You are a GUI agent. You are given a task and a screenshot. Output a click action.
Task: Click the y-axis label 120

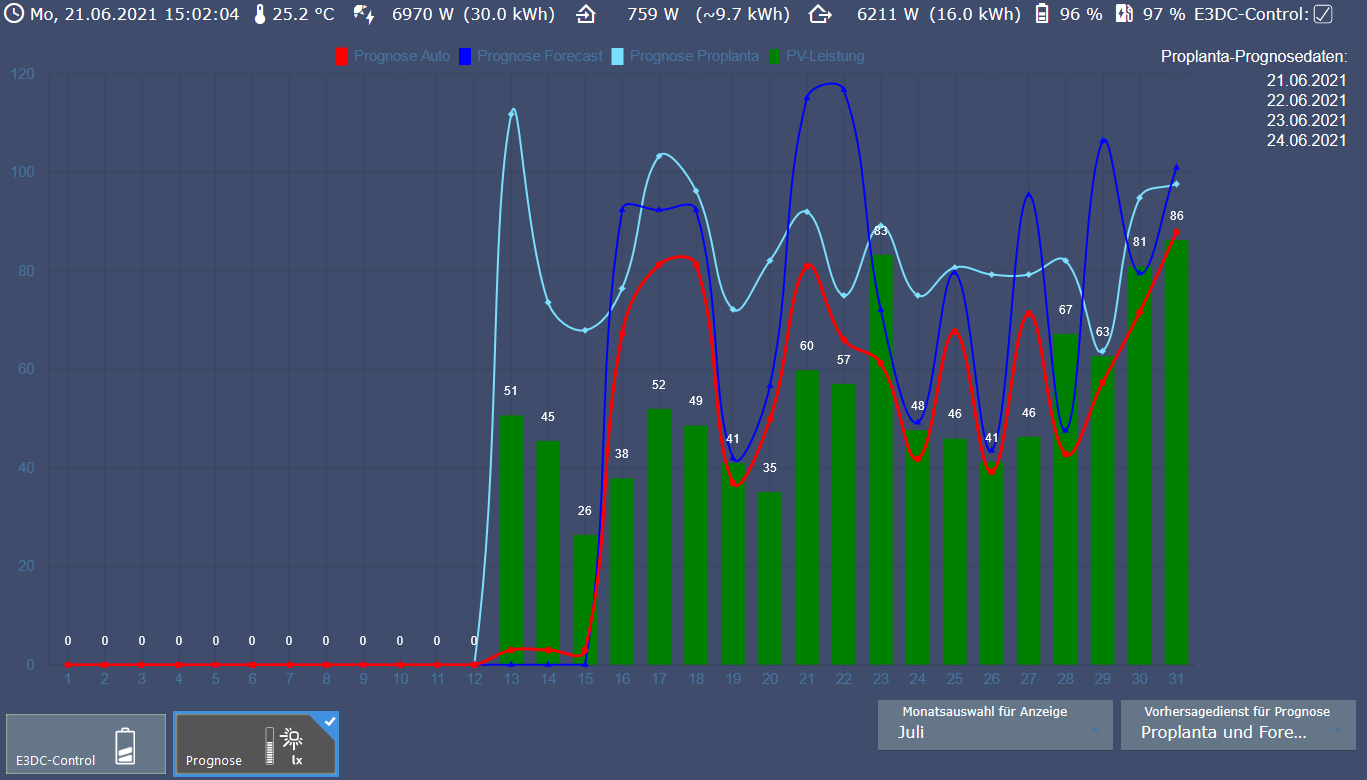pyautogui.click(x=24, y=74)
